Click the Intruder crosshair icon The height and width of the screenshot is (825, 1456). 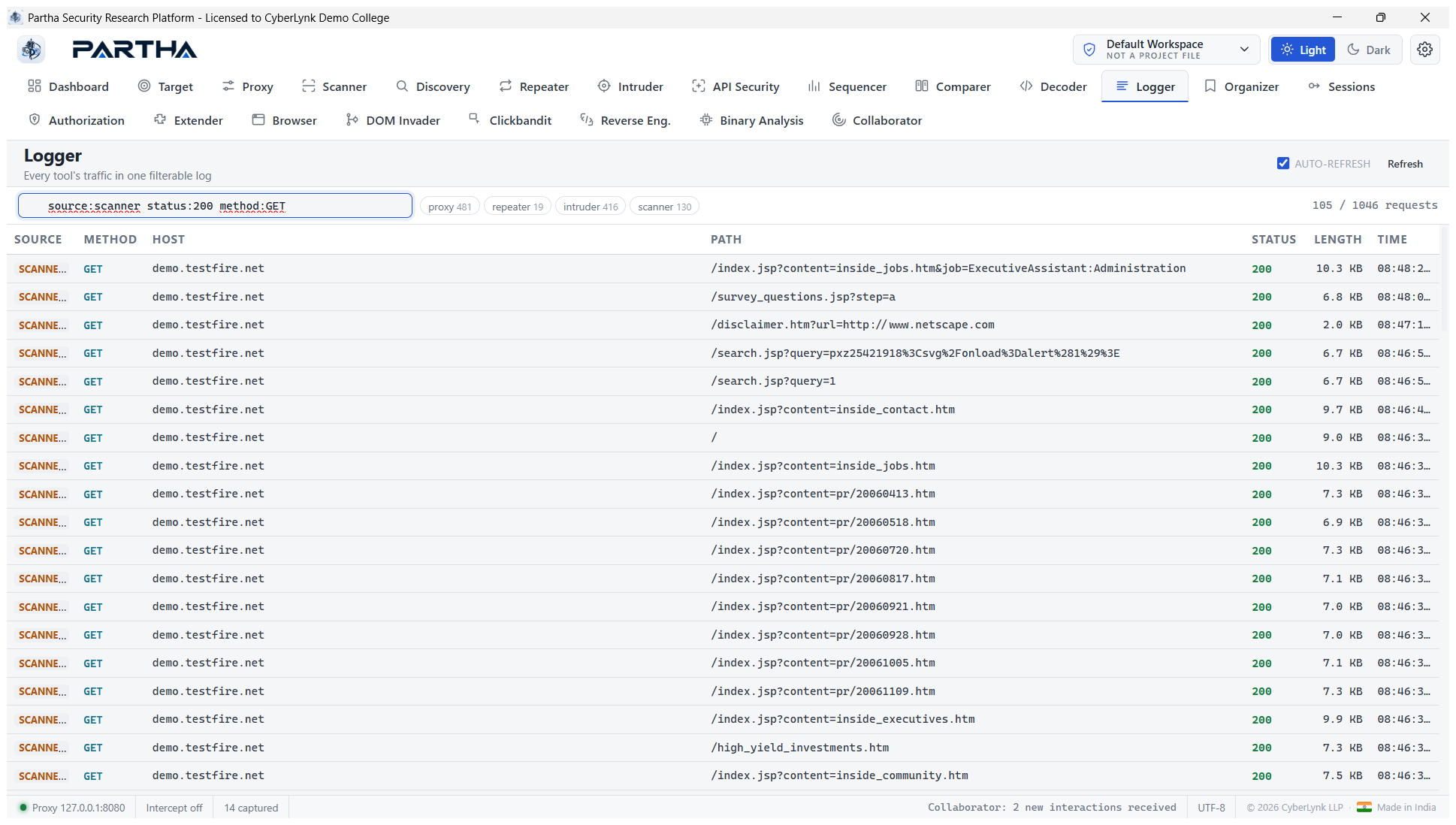pyautogui.click(x=604, y=86)
